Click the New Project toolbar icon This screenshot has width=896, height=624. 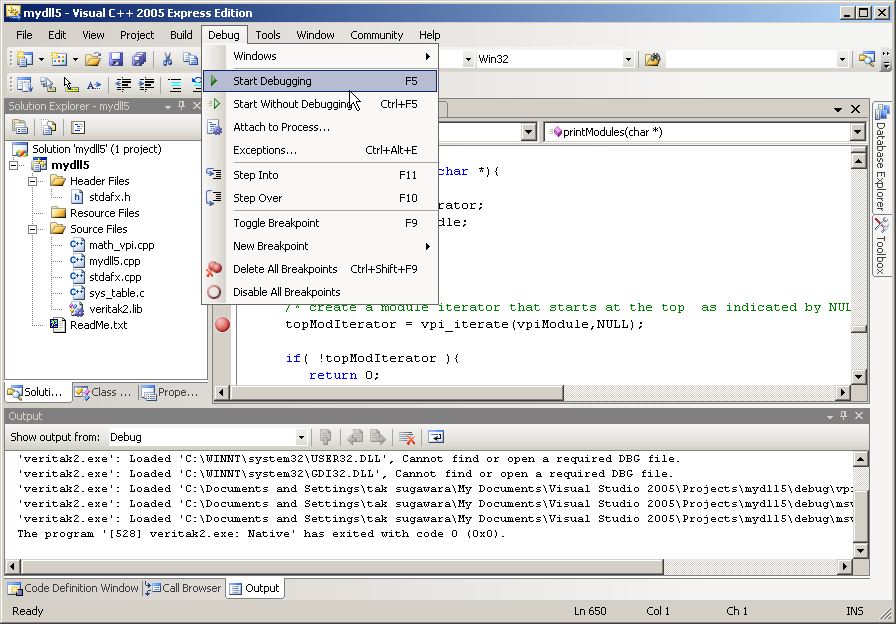[x=25, y=59]
